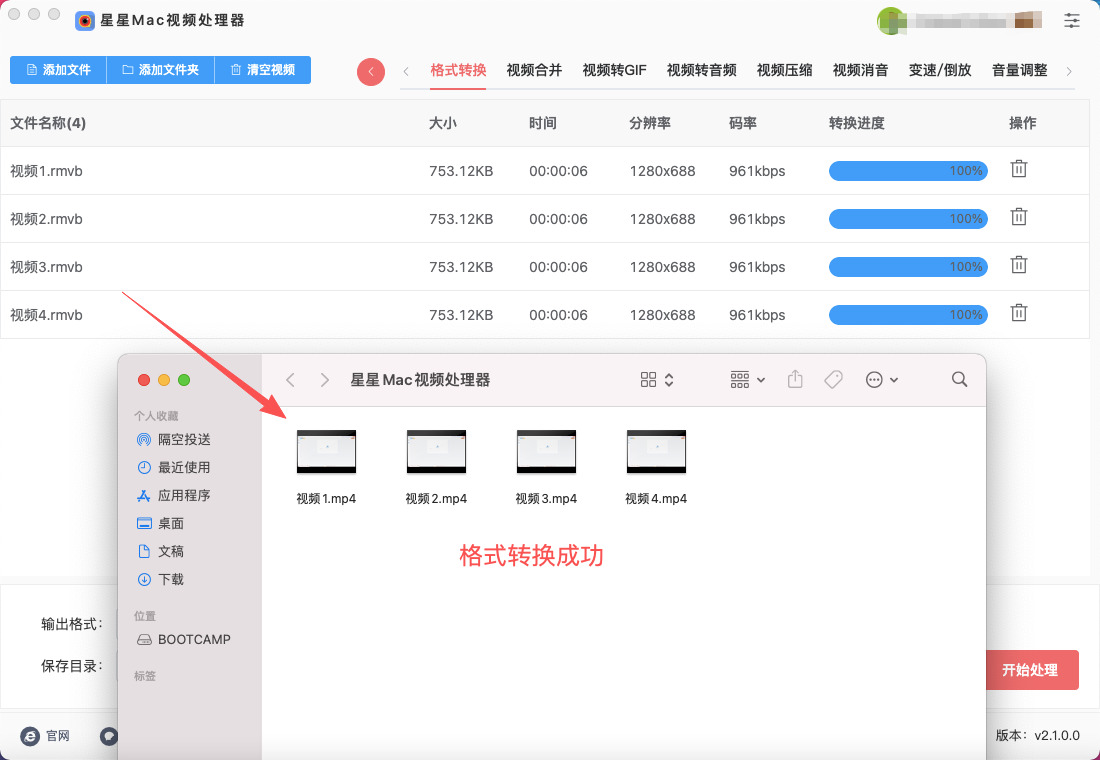Switch to the 格式转换 tab

click(x=458, y=70)
